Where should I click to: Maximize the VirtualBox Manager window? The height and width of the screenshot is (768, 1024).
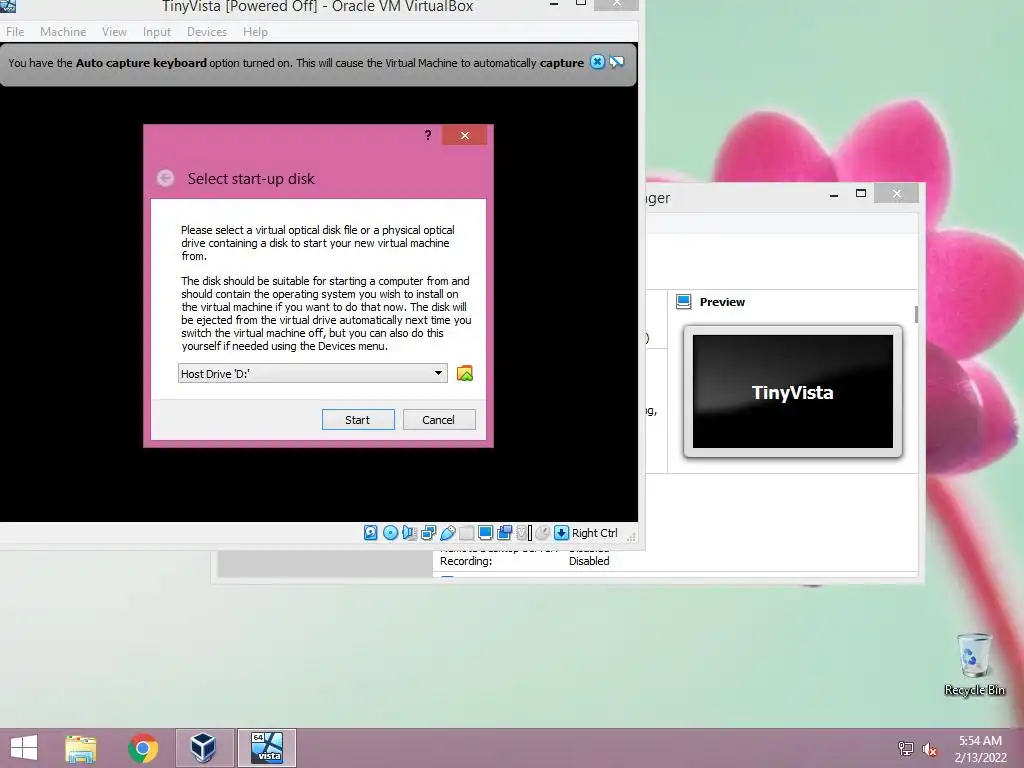point(861,193)
